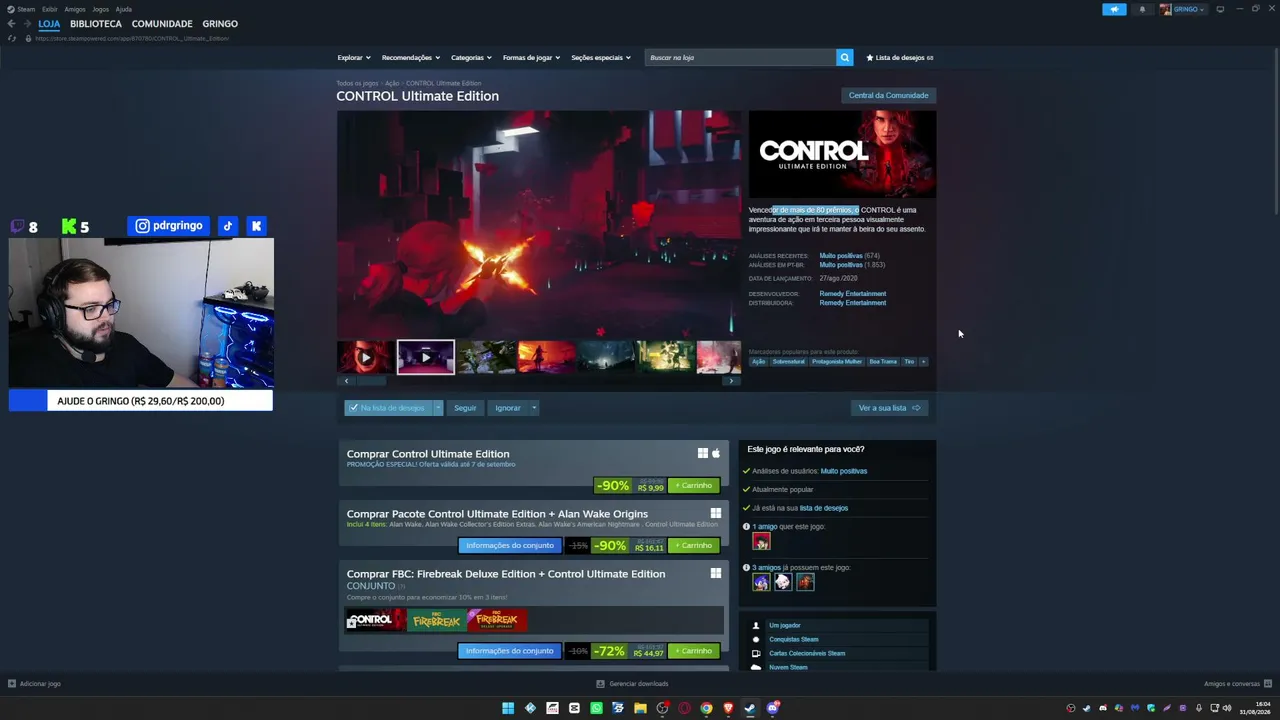Open the Seções especiais dropdown
Viewport: 1280px width, 720px height.
coord(601,58)
